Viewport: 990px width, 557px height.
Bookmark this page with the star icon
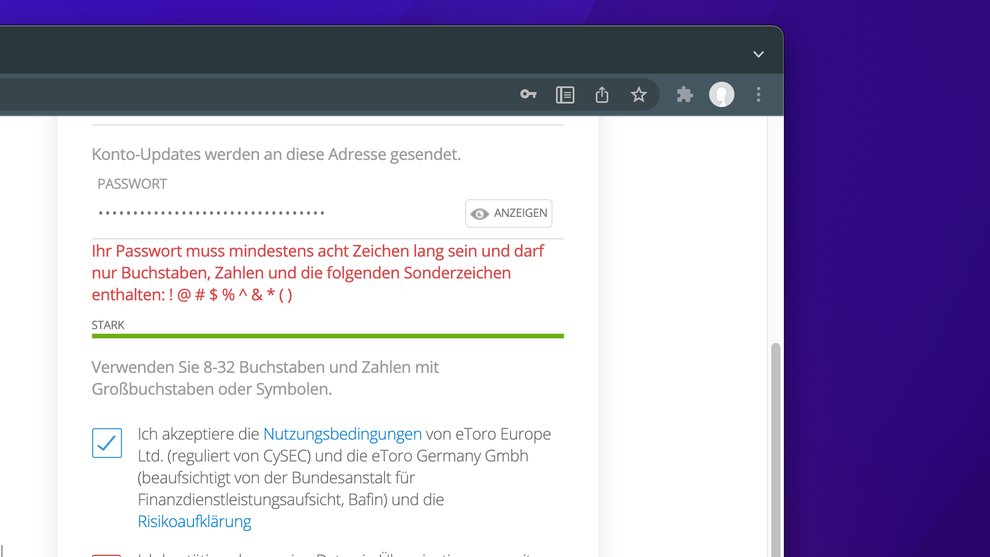click(638, 95)
